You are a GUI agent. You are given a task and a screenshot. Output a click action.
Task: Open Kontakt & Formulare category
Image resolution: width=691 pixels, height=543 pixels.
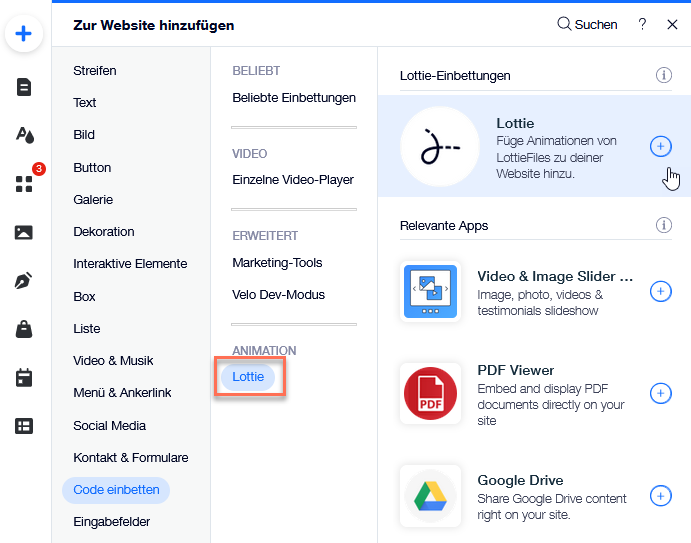point(130,457)
